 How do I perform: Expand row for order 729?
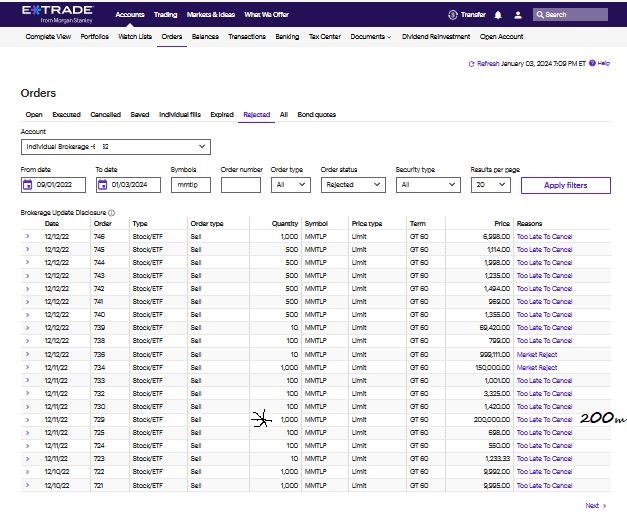point(27,419)
